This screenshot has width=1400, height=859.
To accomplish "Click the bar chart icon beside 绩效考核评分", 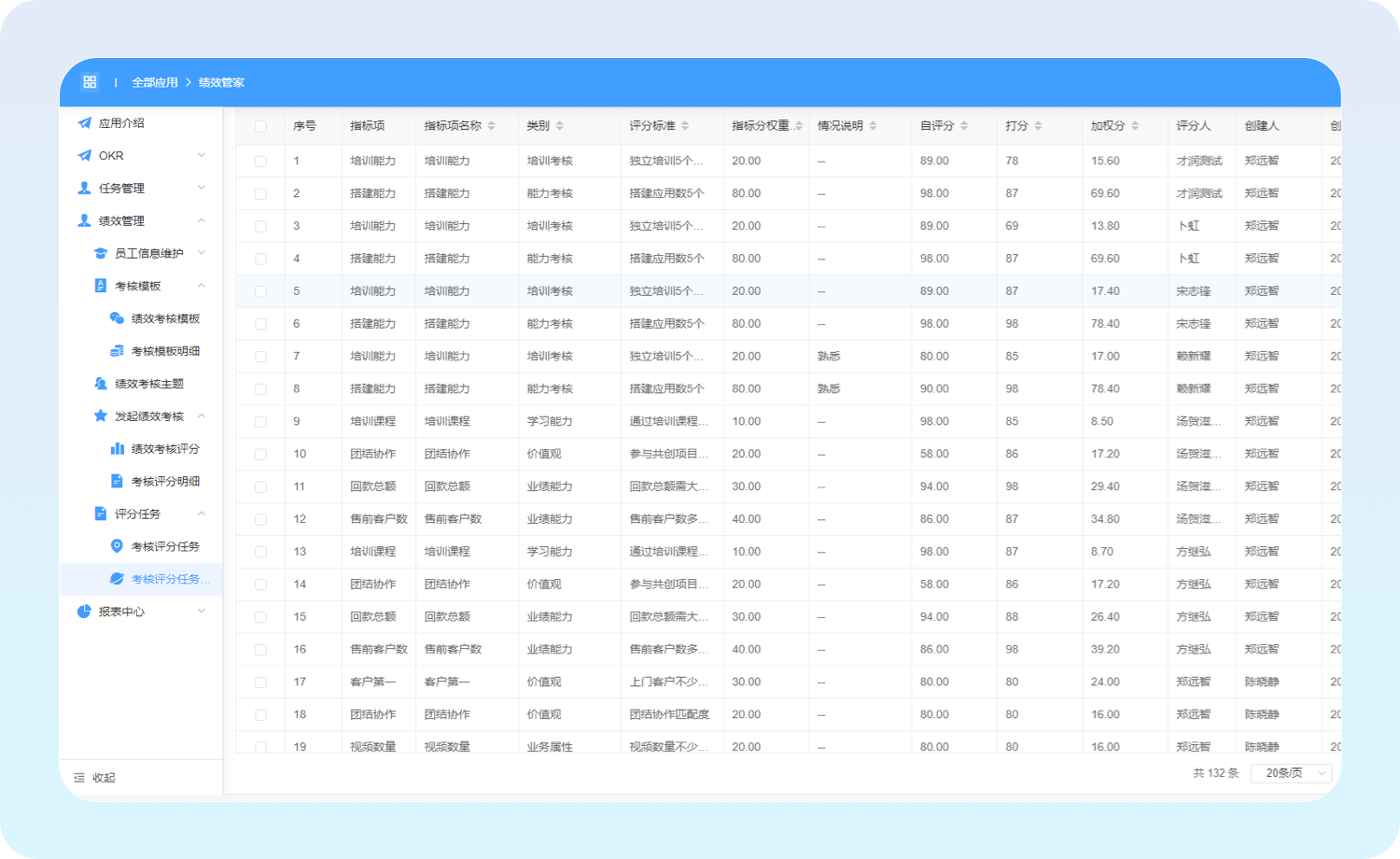I will (x=118, y=449).
